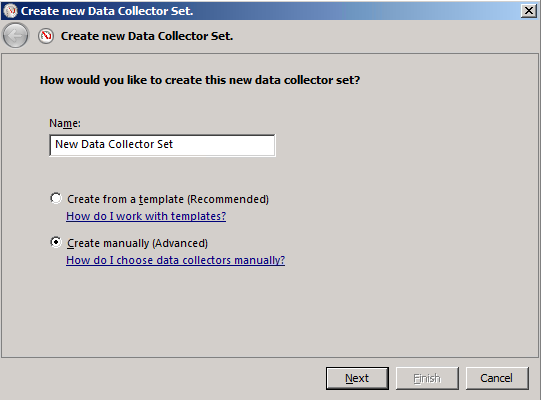Image resolution: width=541 pixels, height=400 pixels.
Task: Click the window title bar text
Action: 107,11
